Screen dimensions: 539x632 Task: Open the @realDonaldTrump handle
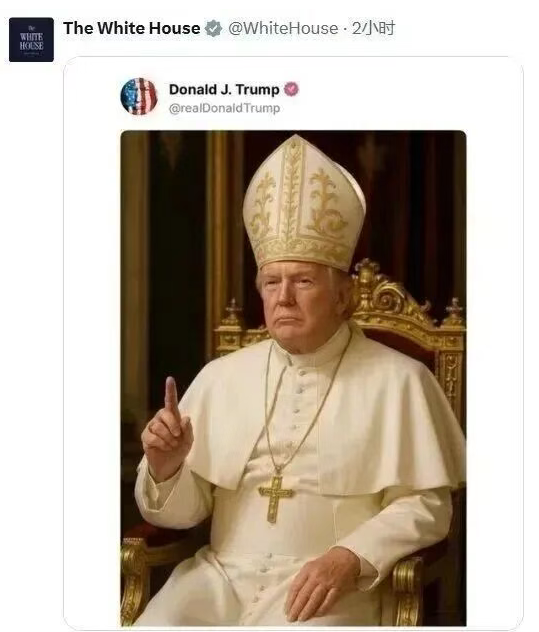(224, 108)
